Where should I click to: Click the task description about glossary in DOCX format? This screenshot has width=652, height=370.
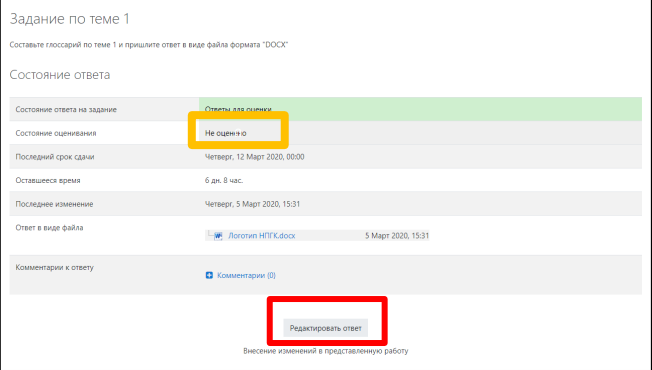pyautogui.click(x=149, y=44)
